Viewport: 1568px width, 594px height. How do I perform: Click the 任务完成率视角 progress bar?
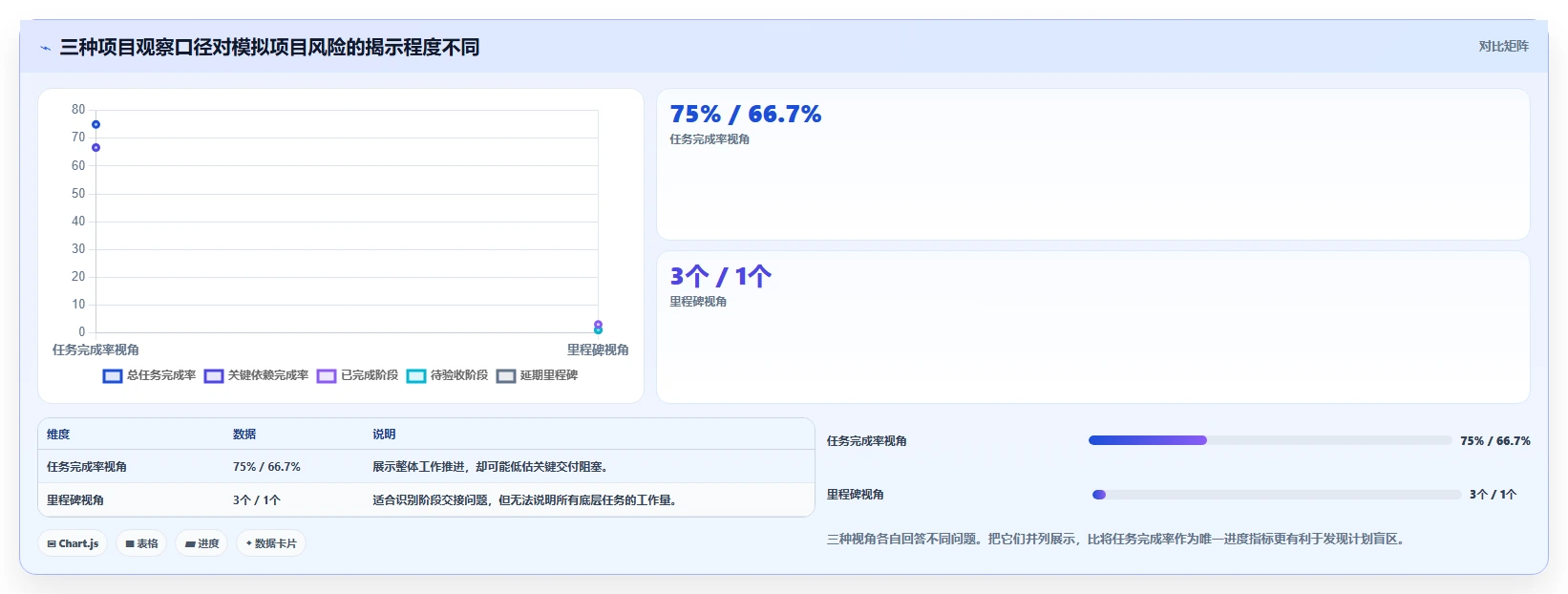point(1270,440)
